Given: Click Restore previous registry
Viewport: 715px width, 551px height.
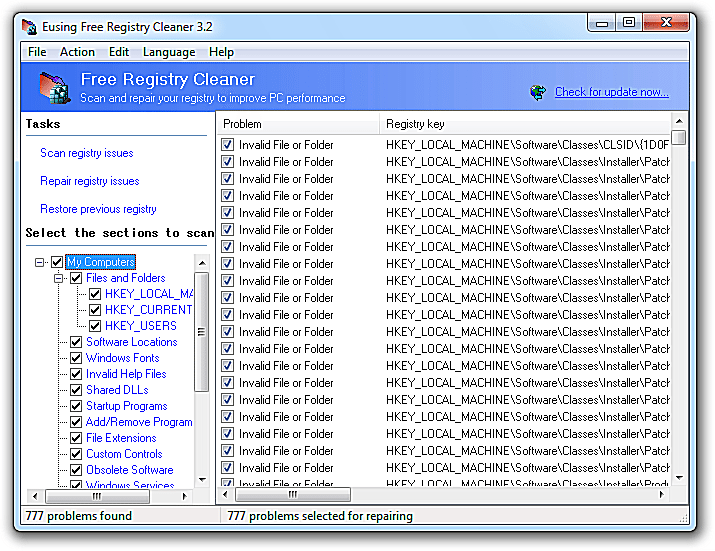Looking at the screenshot, I should tap(98, 209).
